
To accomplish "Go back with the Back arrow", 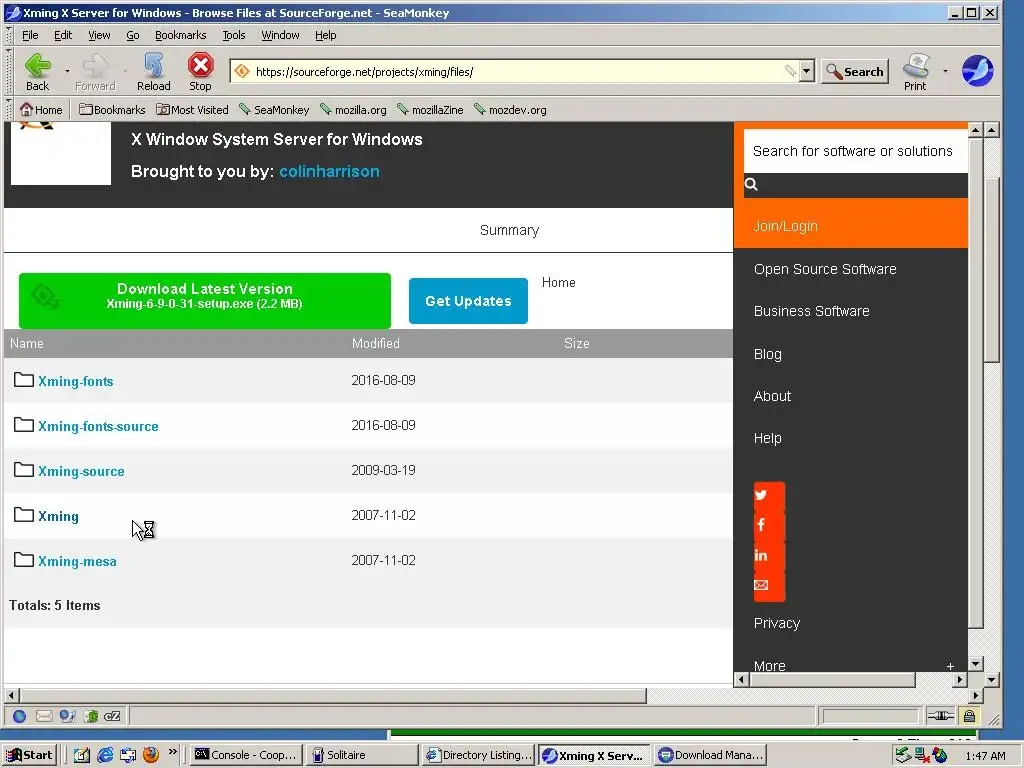I will pos(37,71).
